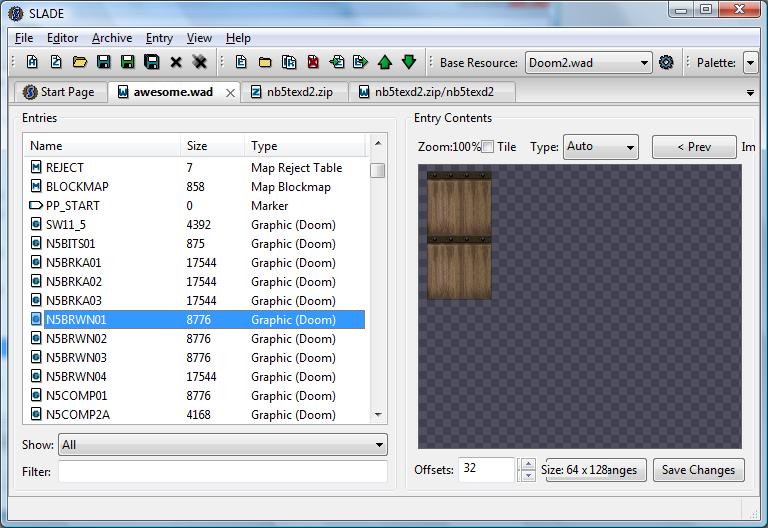Sort by the Type column header

(x=305, y=145)
